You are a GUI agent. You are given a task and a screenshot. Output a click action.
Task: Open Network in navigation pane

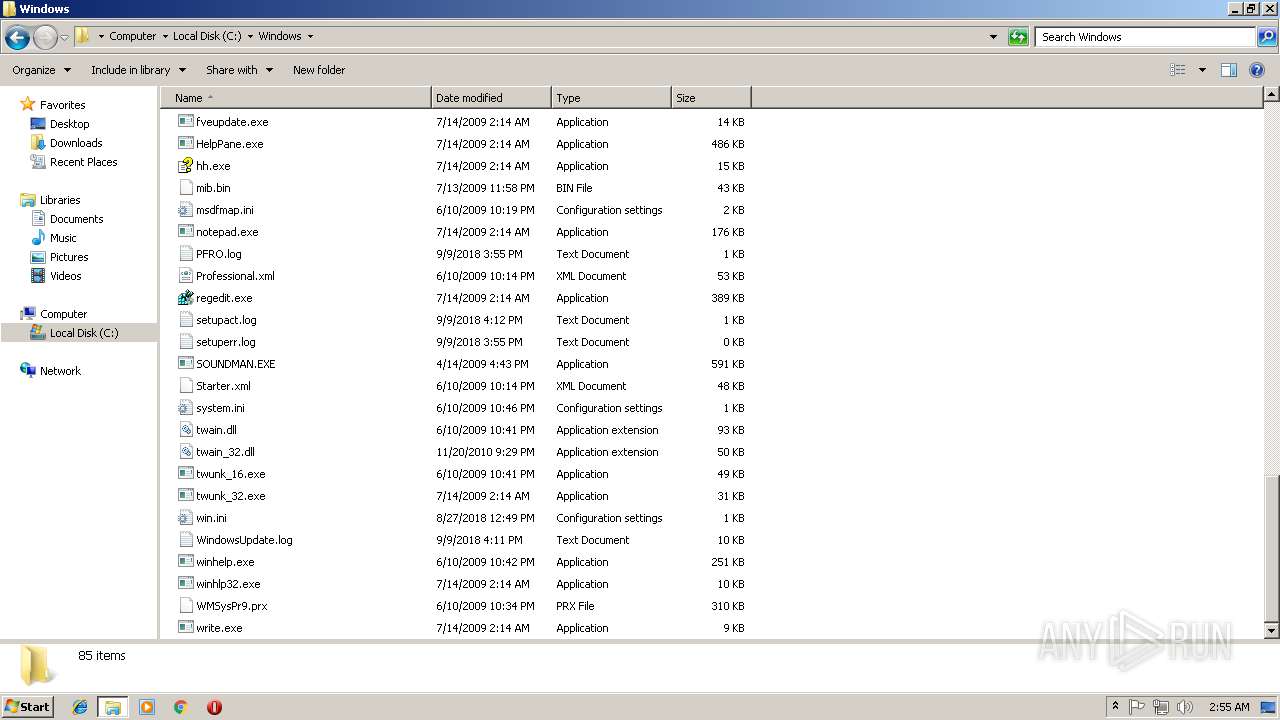pos(60,371)
